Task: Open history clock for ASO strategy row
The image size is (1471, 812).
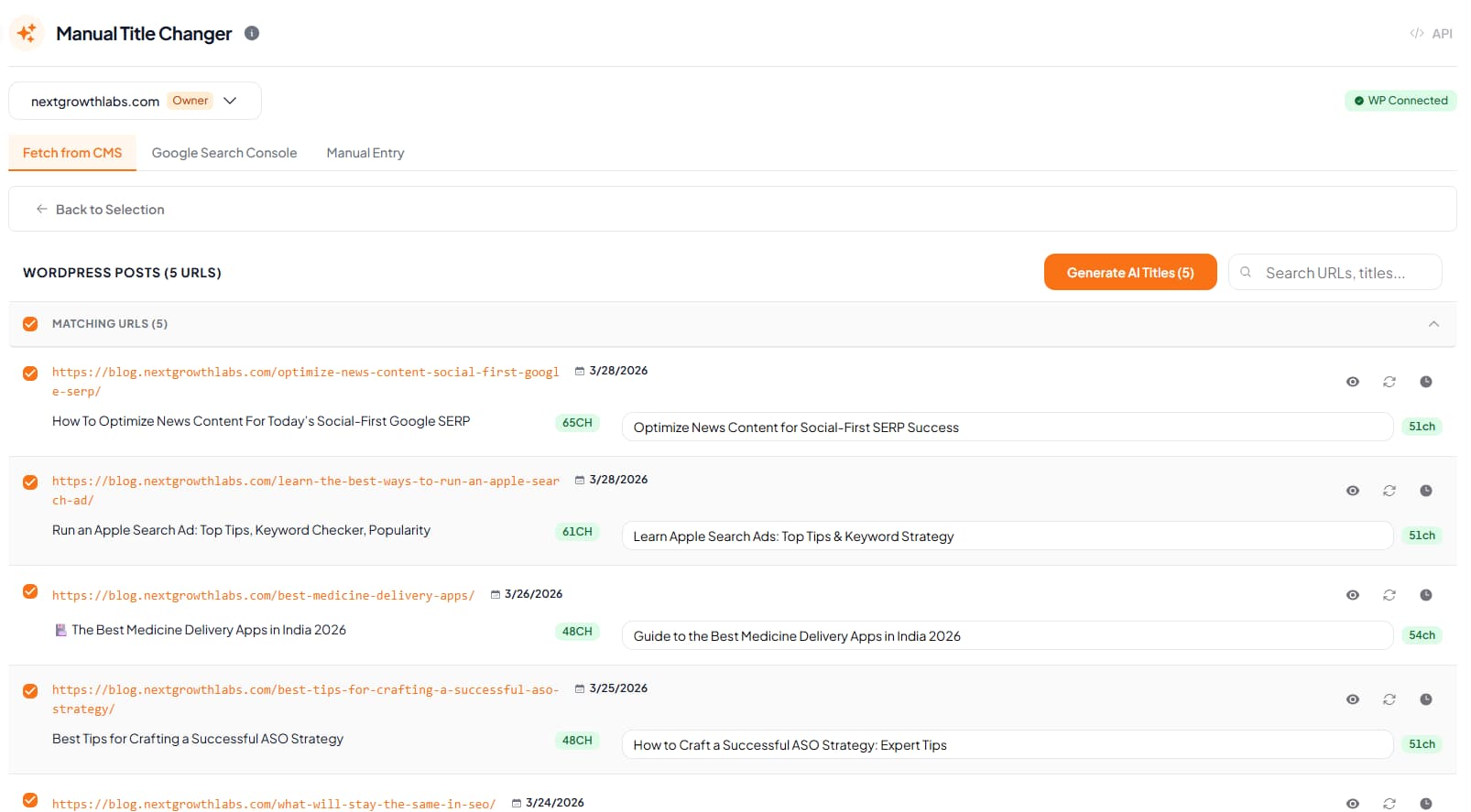Action: [1426, 699]
